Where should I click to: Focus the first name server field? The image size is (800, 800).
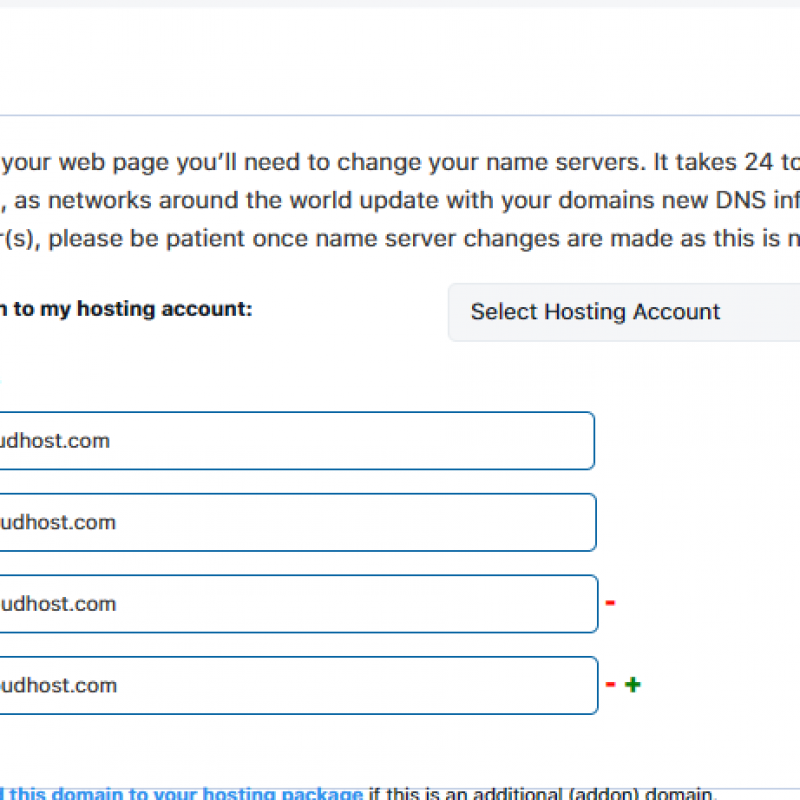tap(297, 441)
